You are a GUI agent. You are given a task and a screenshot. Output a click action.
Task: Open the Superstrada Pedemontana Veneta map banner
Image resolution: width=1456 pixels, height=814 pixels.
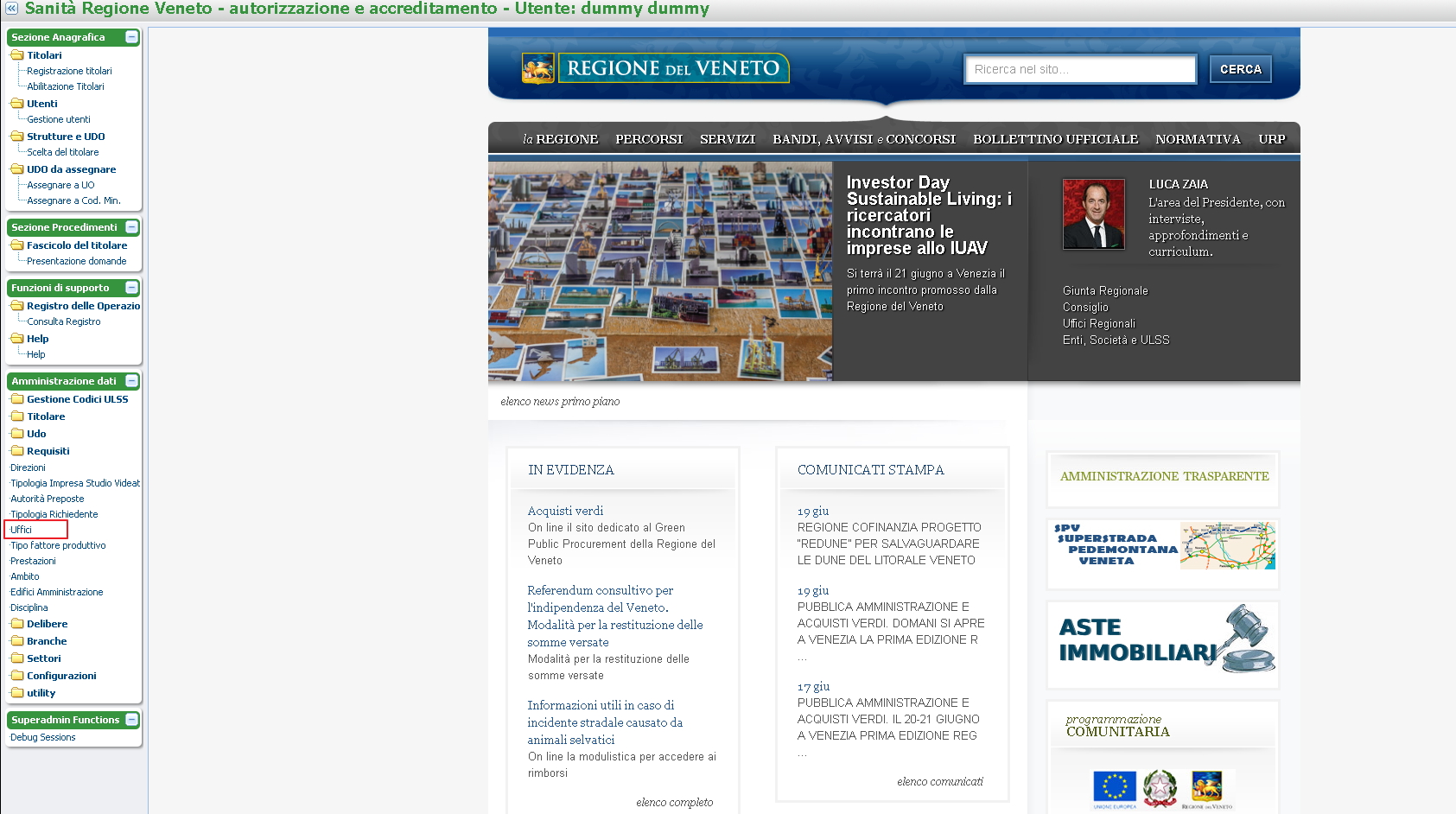pos(1162,545)
